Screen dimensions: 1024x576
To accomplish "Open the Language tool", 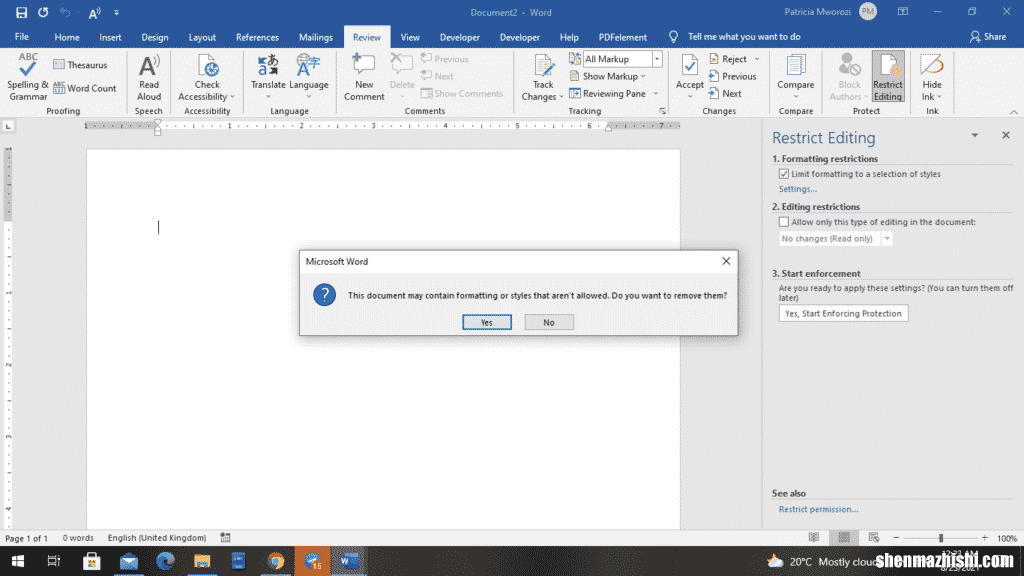I will (308, 76).
